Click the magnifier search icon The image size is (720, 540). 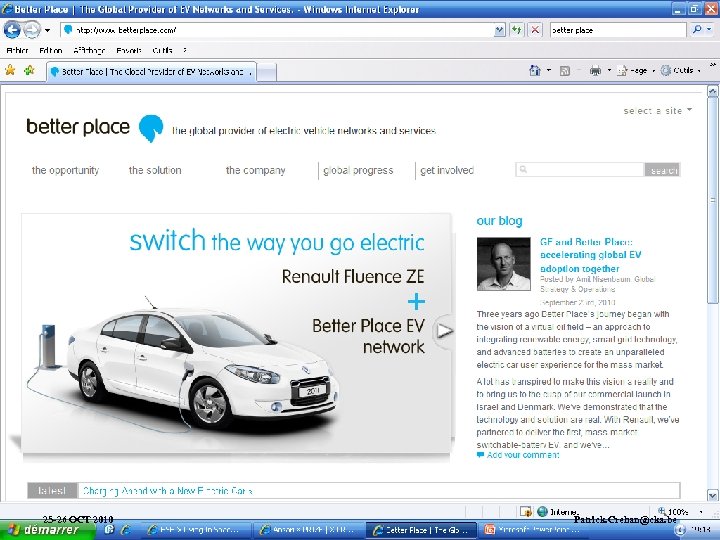point(697,30)
